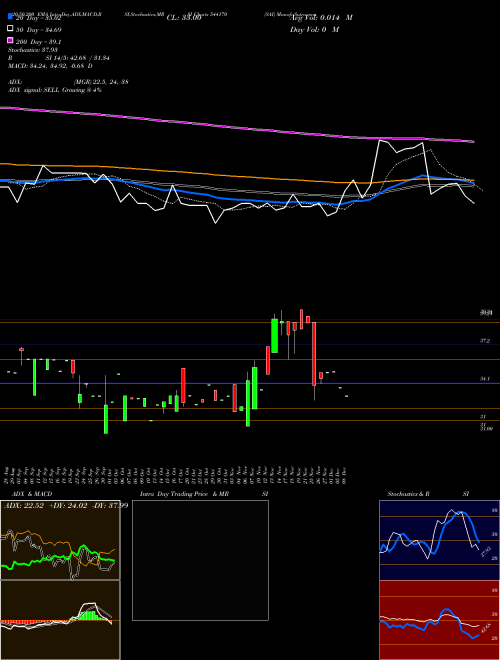This screenshot has width=500, height=660.
Task: Open the ADX indicator chart panel
Action: [x=60, y=540]
